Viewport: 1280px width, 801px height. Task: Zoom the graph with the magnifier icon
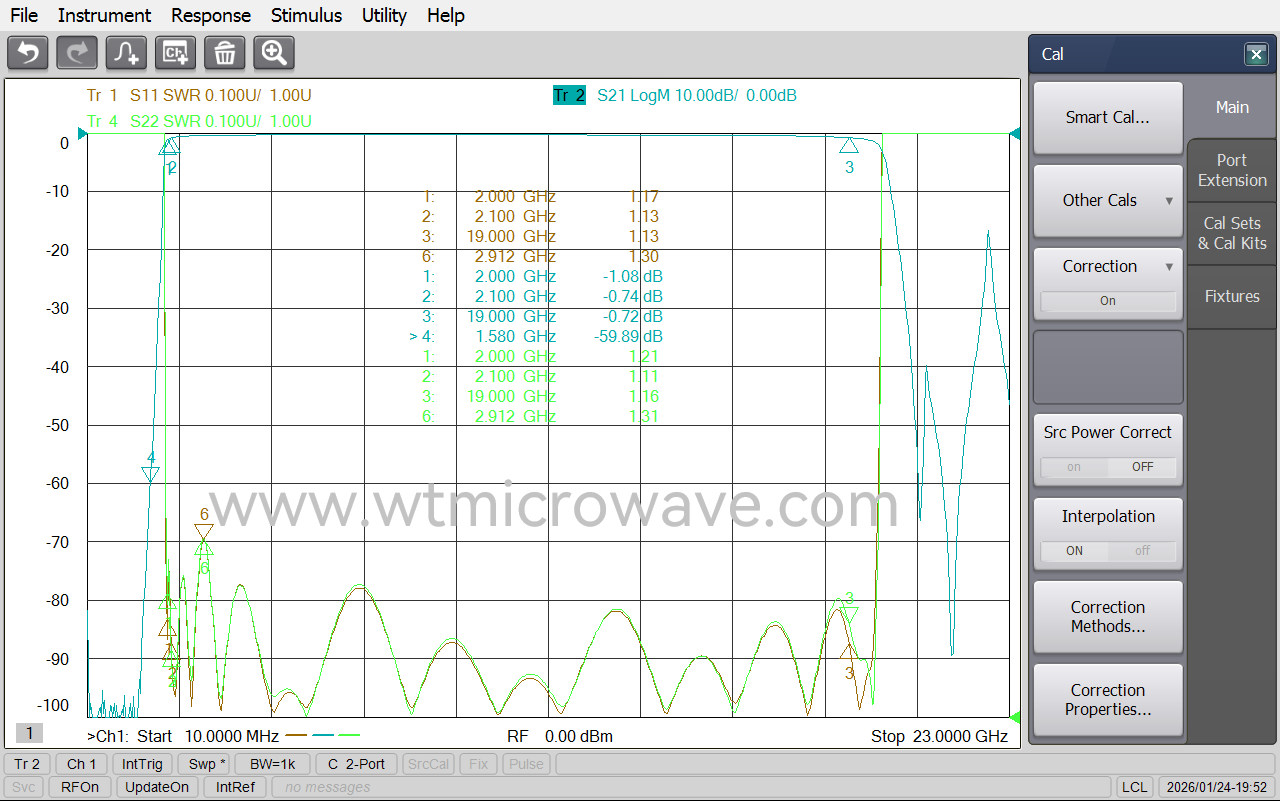click(x=273, y=53)
